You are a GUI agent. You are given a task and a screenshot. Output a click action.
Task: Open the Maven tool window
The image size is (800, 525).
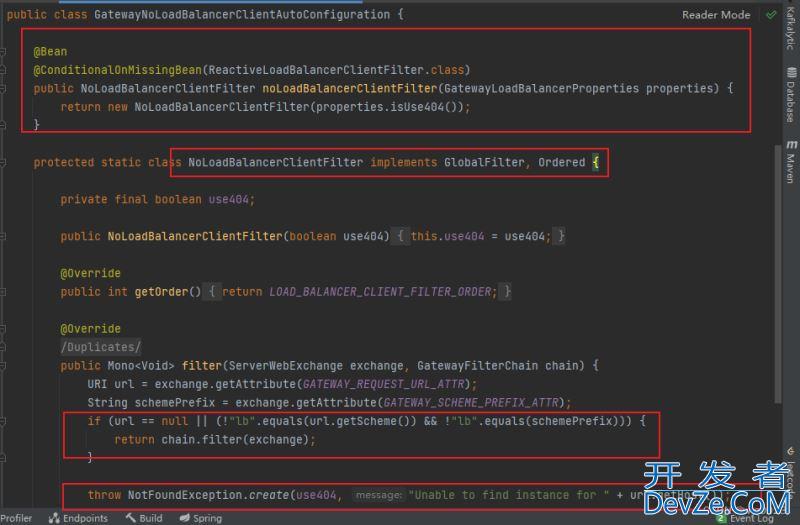click(x=791, y=168)
